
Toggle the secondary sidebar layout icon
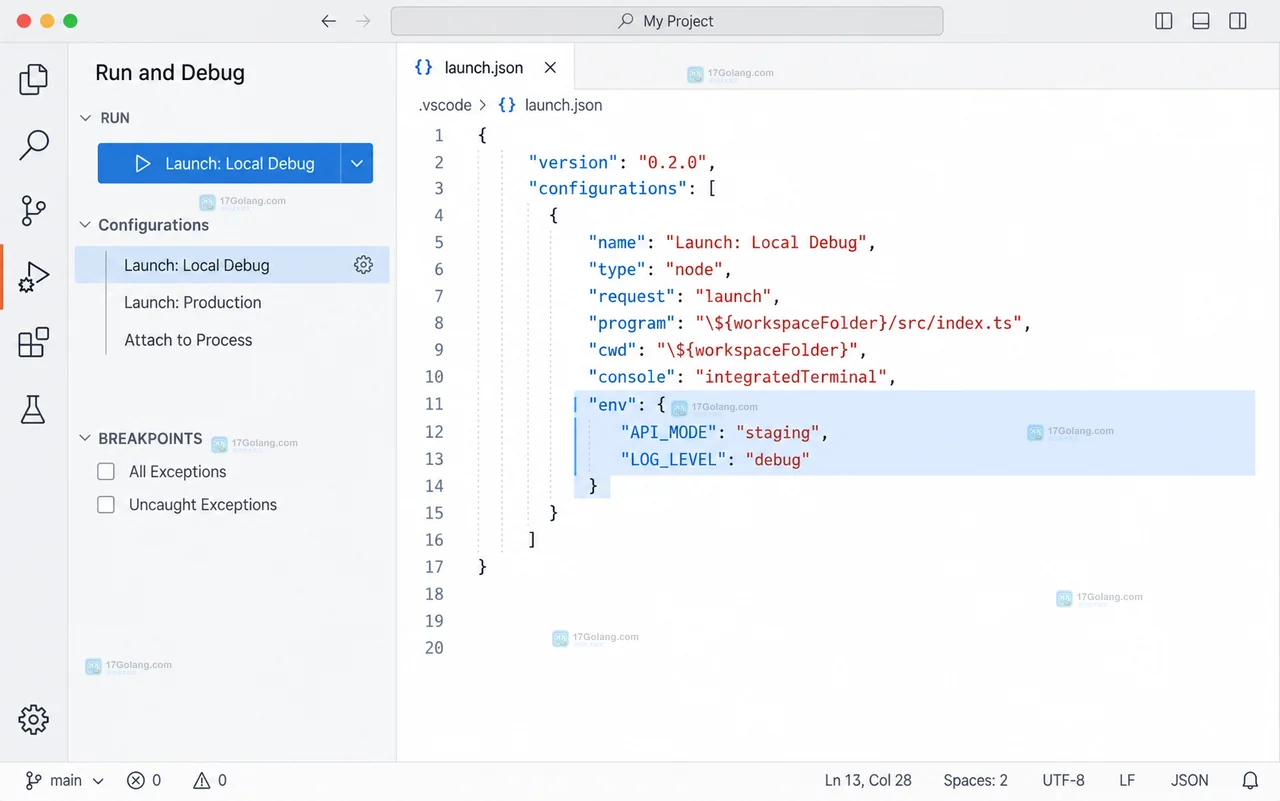click(1238, 21)
